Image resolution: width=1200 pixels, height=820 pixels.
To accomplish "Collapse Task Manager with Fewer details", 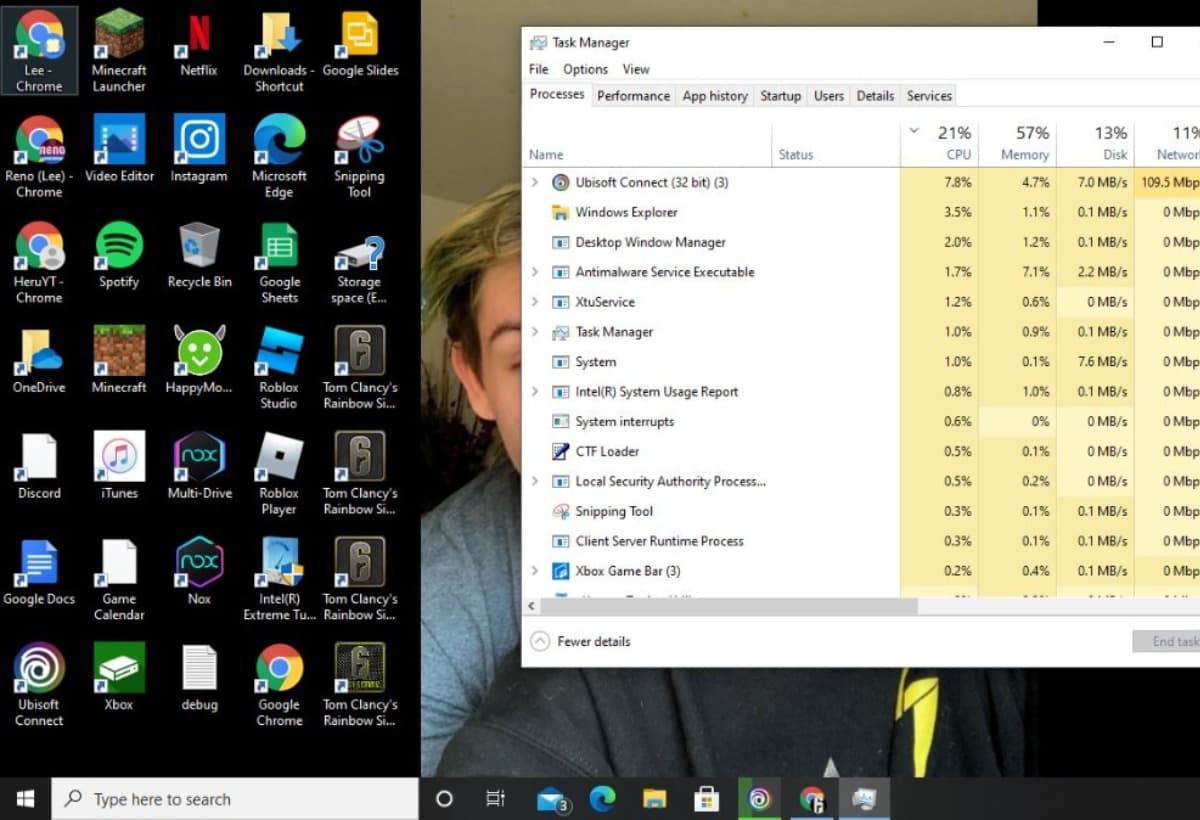I will (581, 641).
